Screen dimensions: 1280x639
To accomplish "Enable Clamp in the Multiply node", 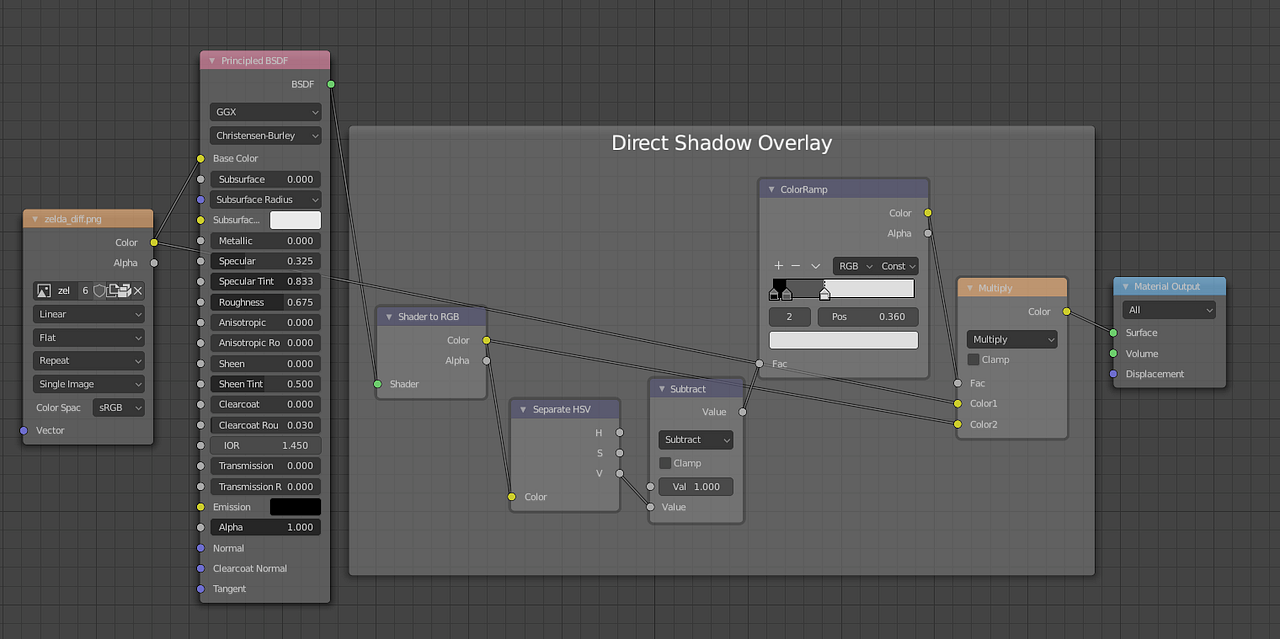I will click(x=972, y=360).
